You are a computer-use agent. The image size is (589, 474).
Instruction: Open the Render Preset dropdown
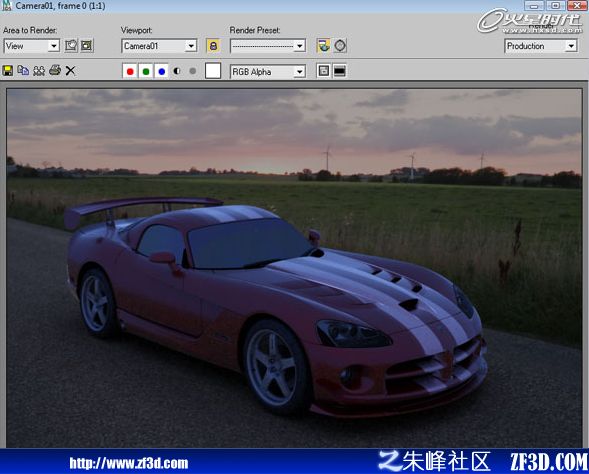pyautogui.click(x=268, y=46)
